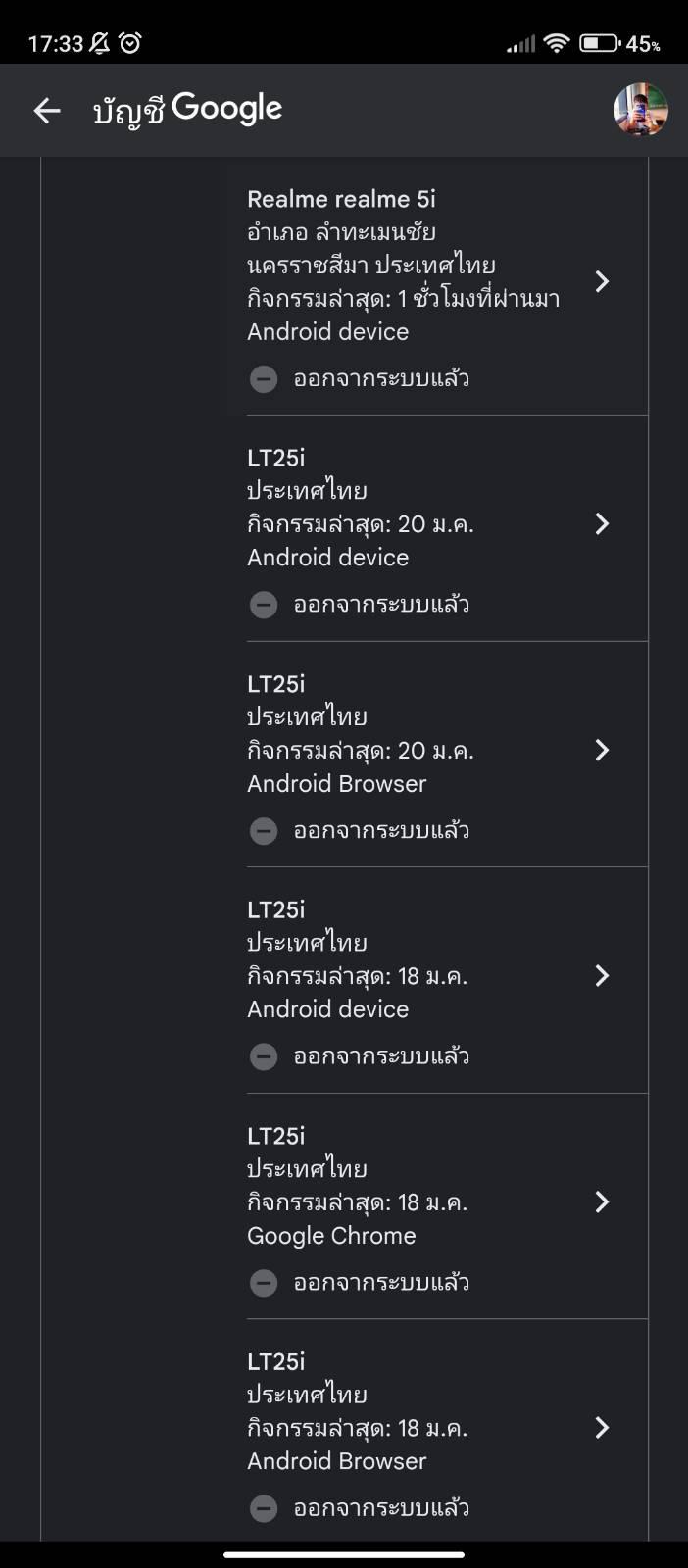Tap the Google Chrome browser label

pos(331,1236)
